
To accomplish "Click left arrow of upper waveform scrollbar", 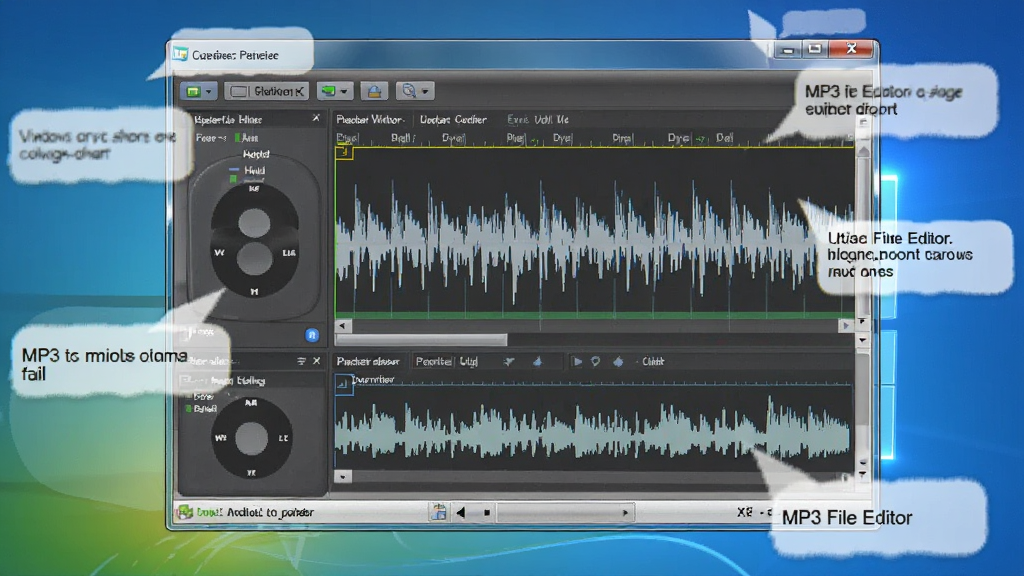I will point(342,325).
